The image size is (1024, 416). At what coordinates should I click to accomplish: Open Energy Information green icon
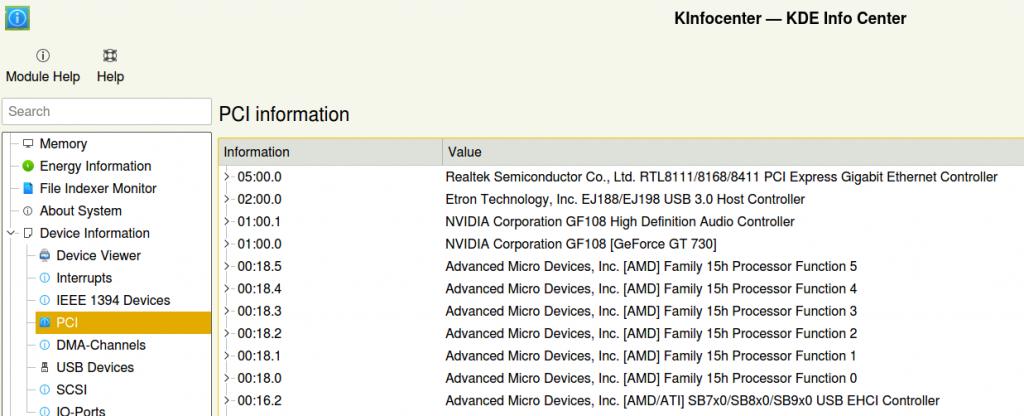[28, 166]
